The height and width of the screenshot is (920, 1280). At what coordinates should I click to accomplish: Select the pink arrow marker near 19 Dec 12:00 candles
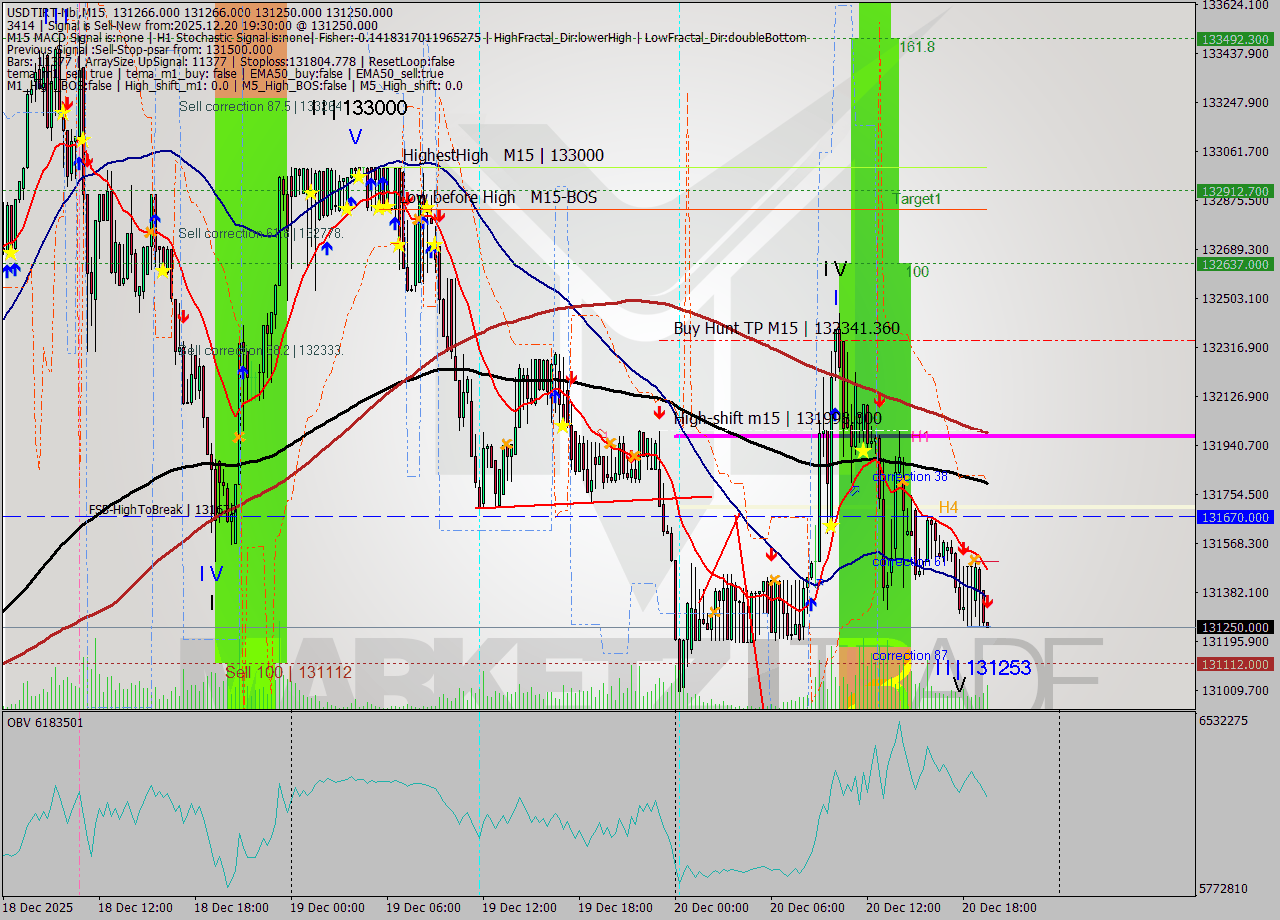(x=602, y=433)
